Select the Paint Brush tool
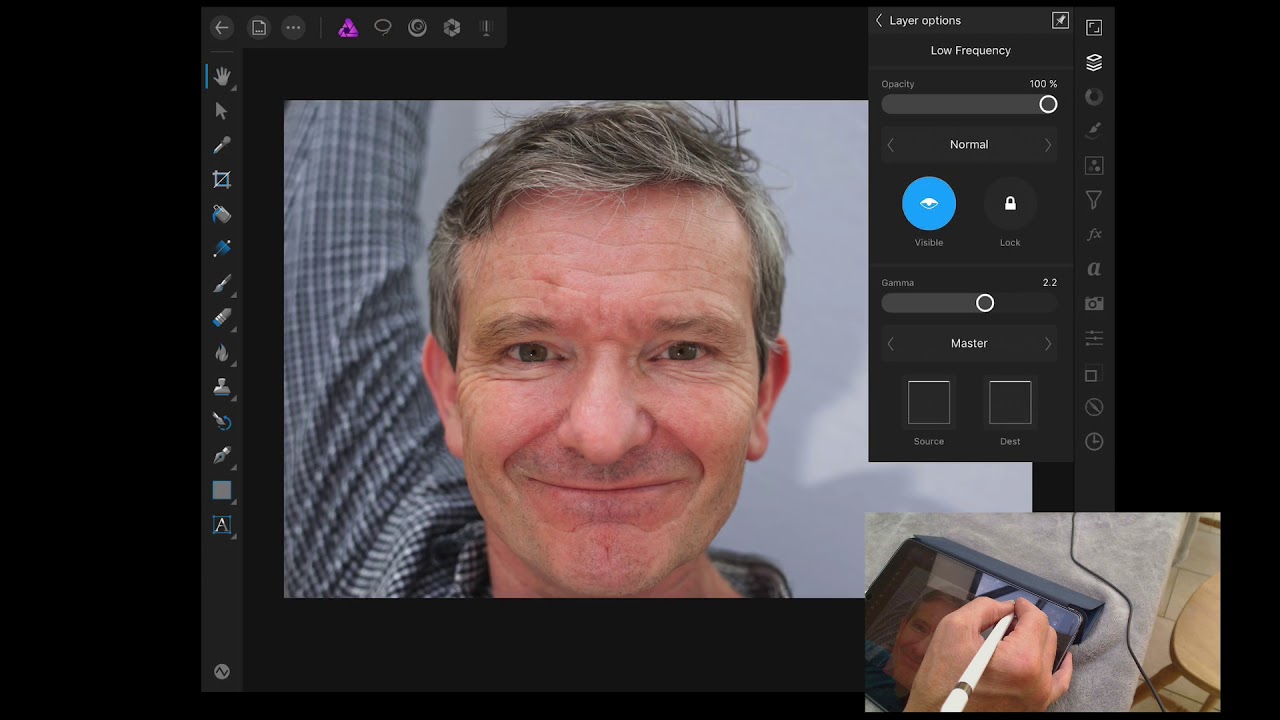This screenshot has height=720, width=1280. click(222, 284)
